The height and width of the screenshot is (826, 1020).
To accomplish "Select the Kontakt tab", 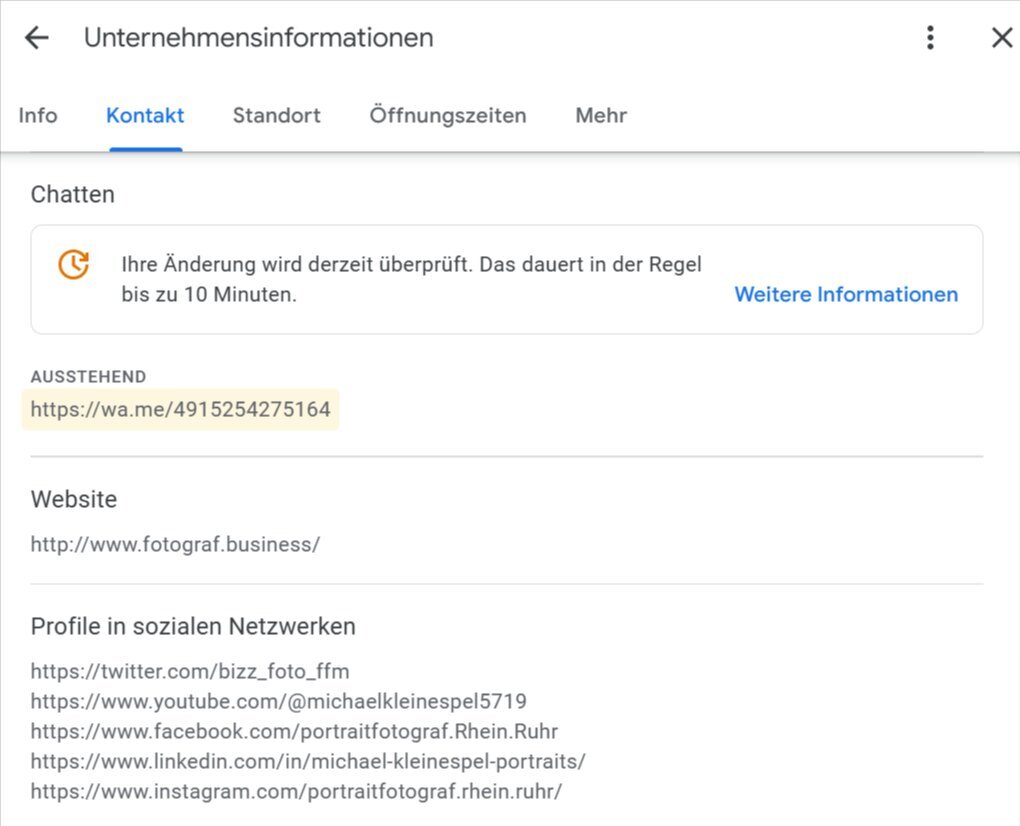I will coord(145,115).
